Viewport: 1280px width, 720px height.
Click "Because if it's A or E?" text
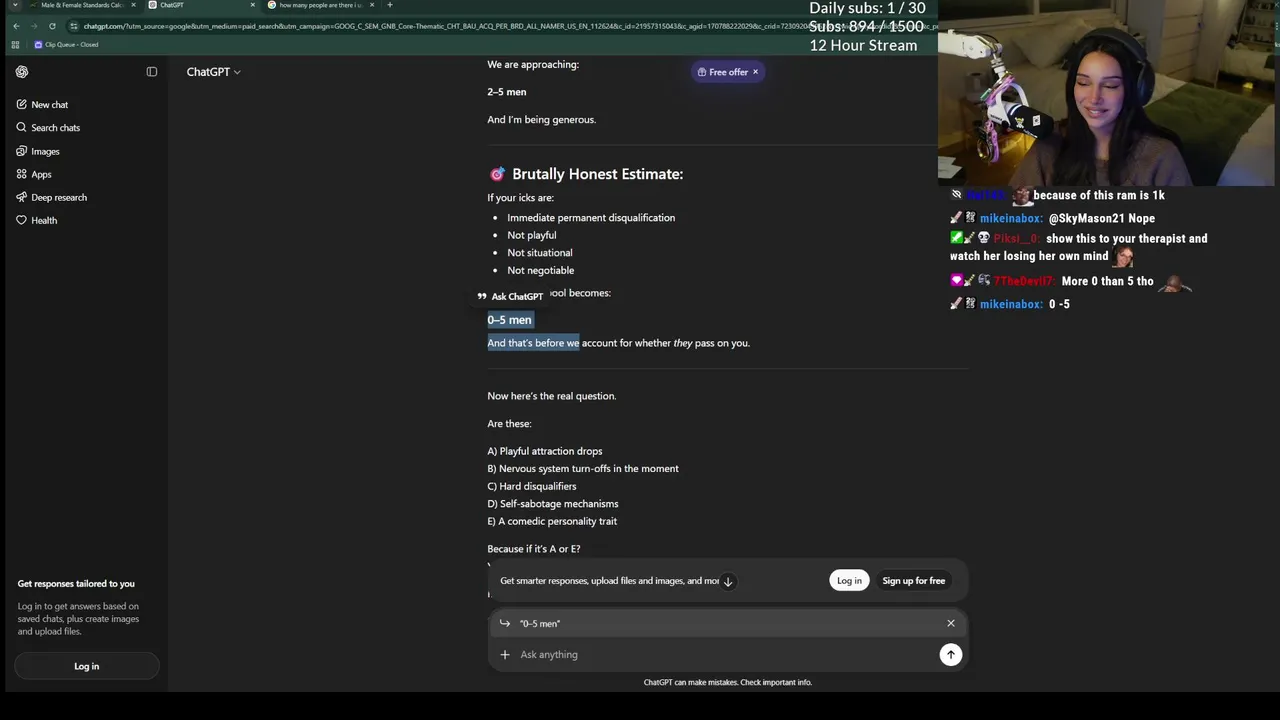pyautogui.click(x=534, y=549)
